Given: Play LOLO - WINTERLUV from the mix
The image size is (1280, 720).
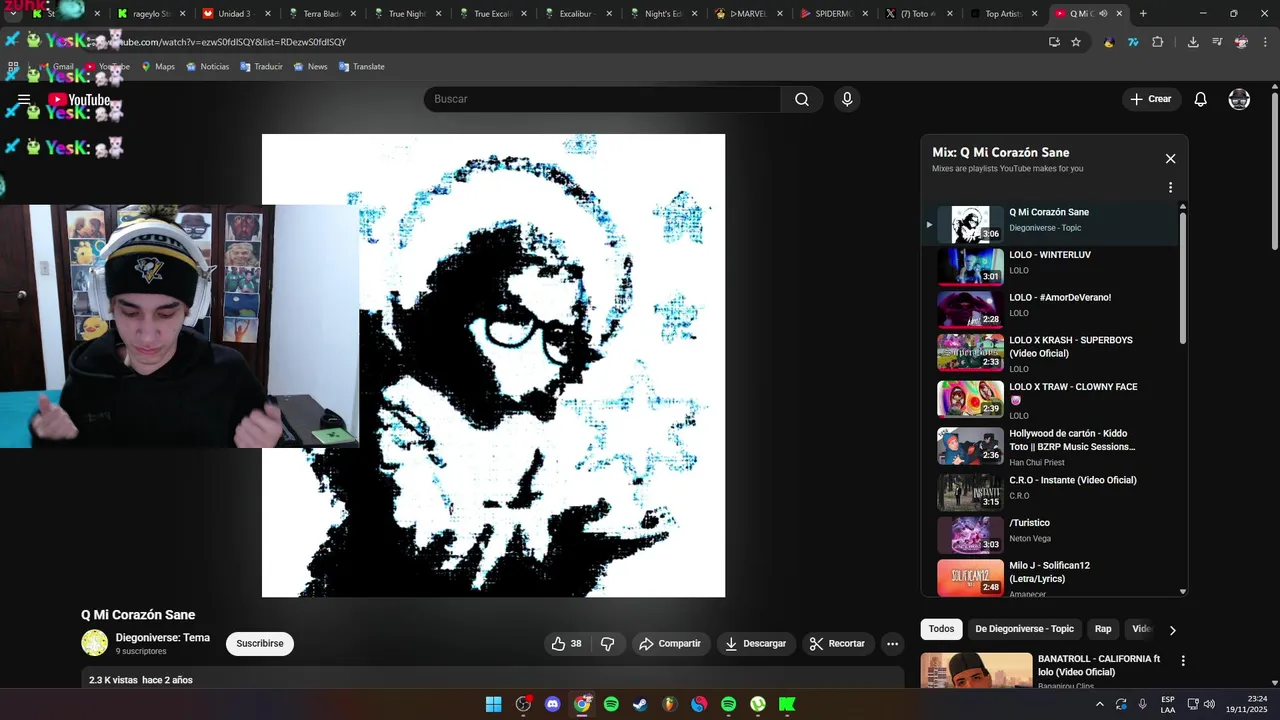Looking at the screenshot, I should [1050, 266].
